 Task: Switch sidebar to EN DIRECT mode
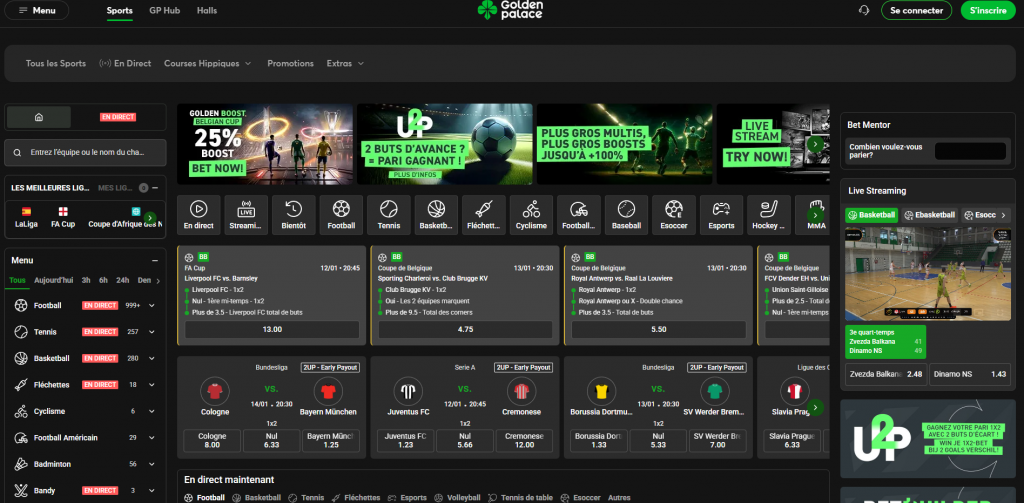pyautogui.click(x=118, y=117)
